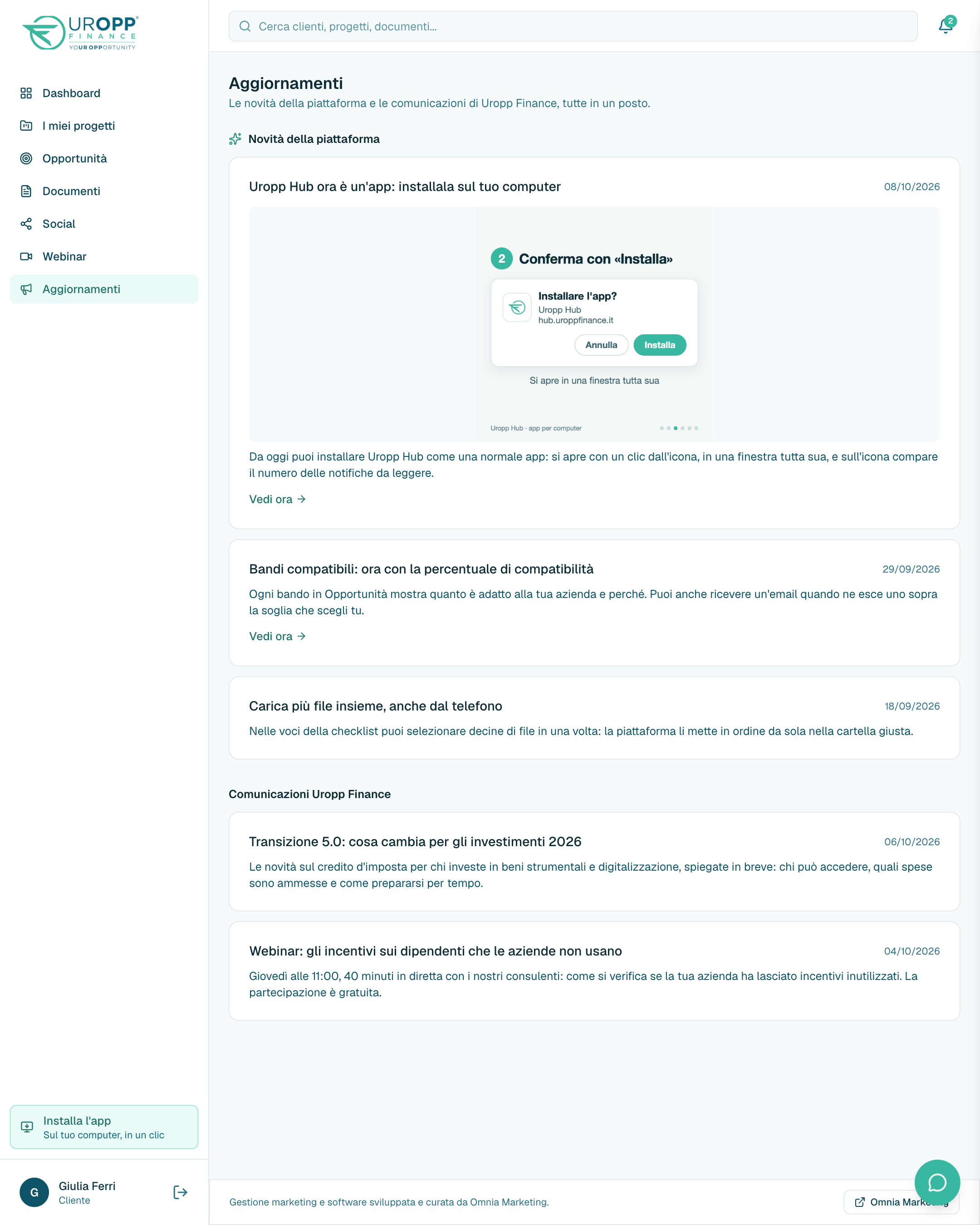Click the G avatar circle

pos(34,1192)
